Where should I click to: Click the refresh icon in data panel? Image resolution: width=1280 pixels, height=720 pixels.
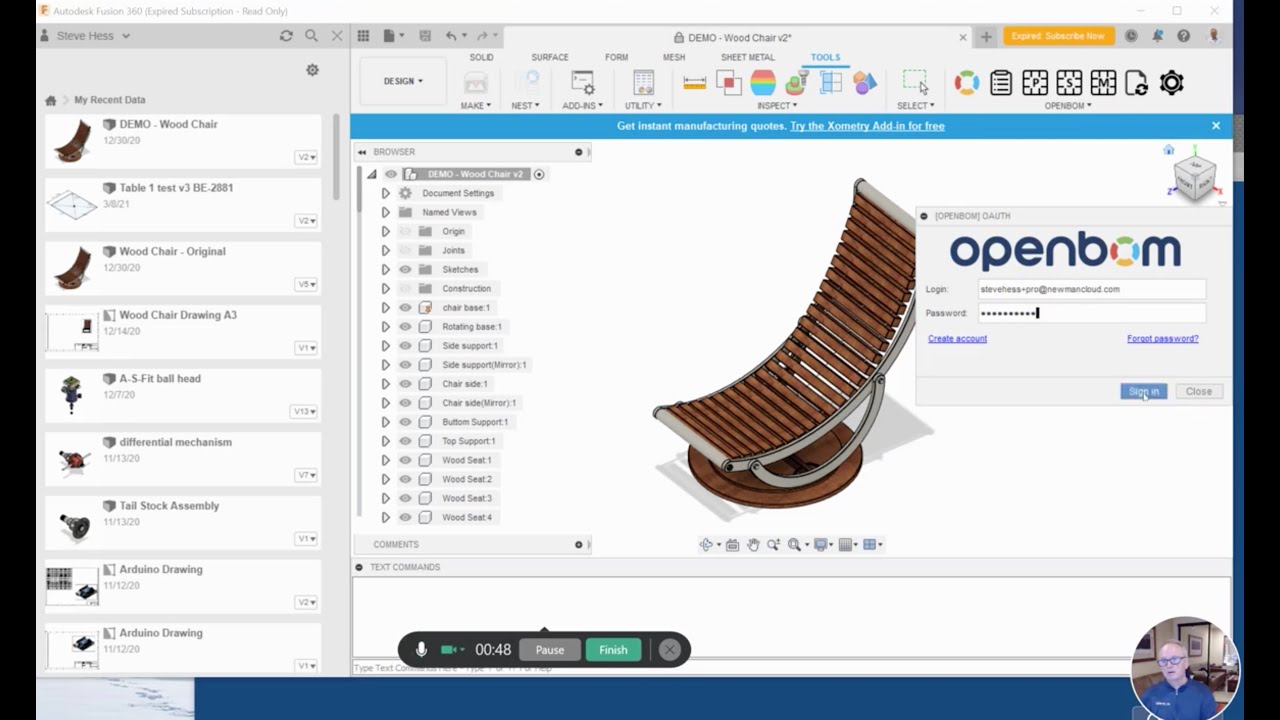pyautogui.click(x=286, y=36)
